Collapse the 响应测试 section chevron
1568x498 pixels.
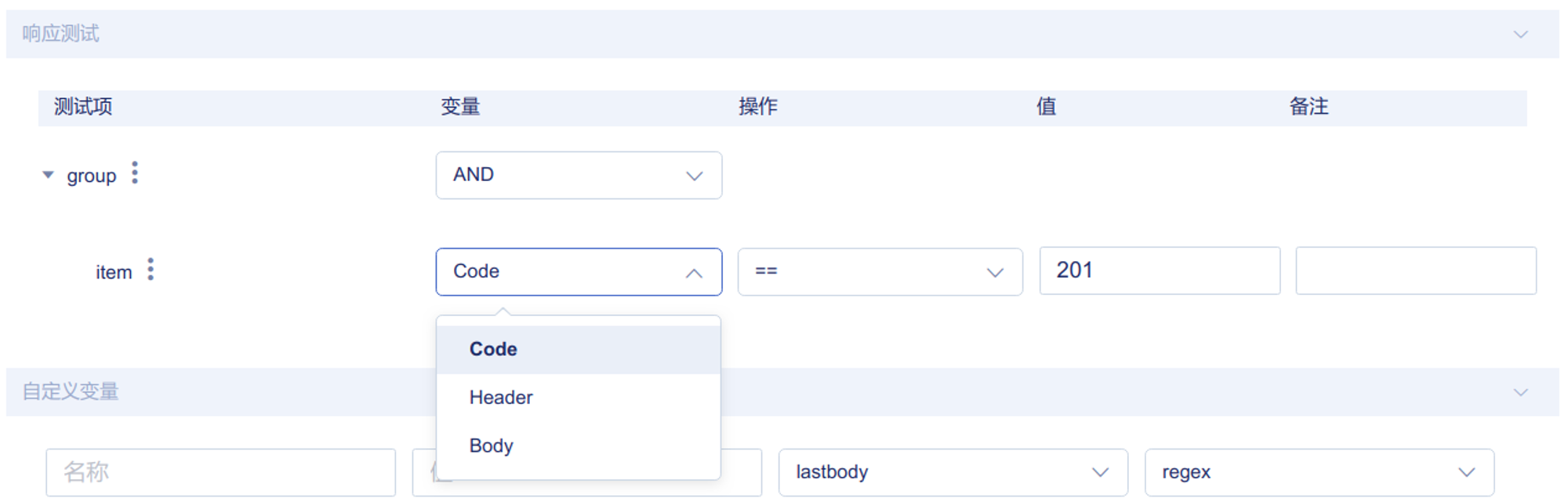1520,35
